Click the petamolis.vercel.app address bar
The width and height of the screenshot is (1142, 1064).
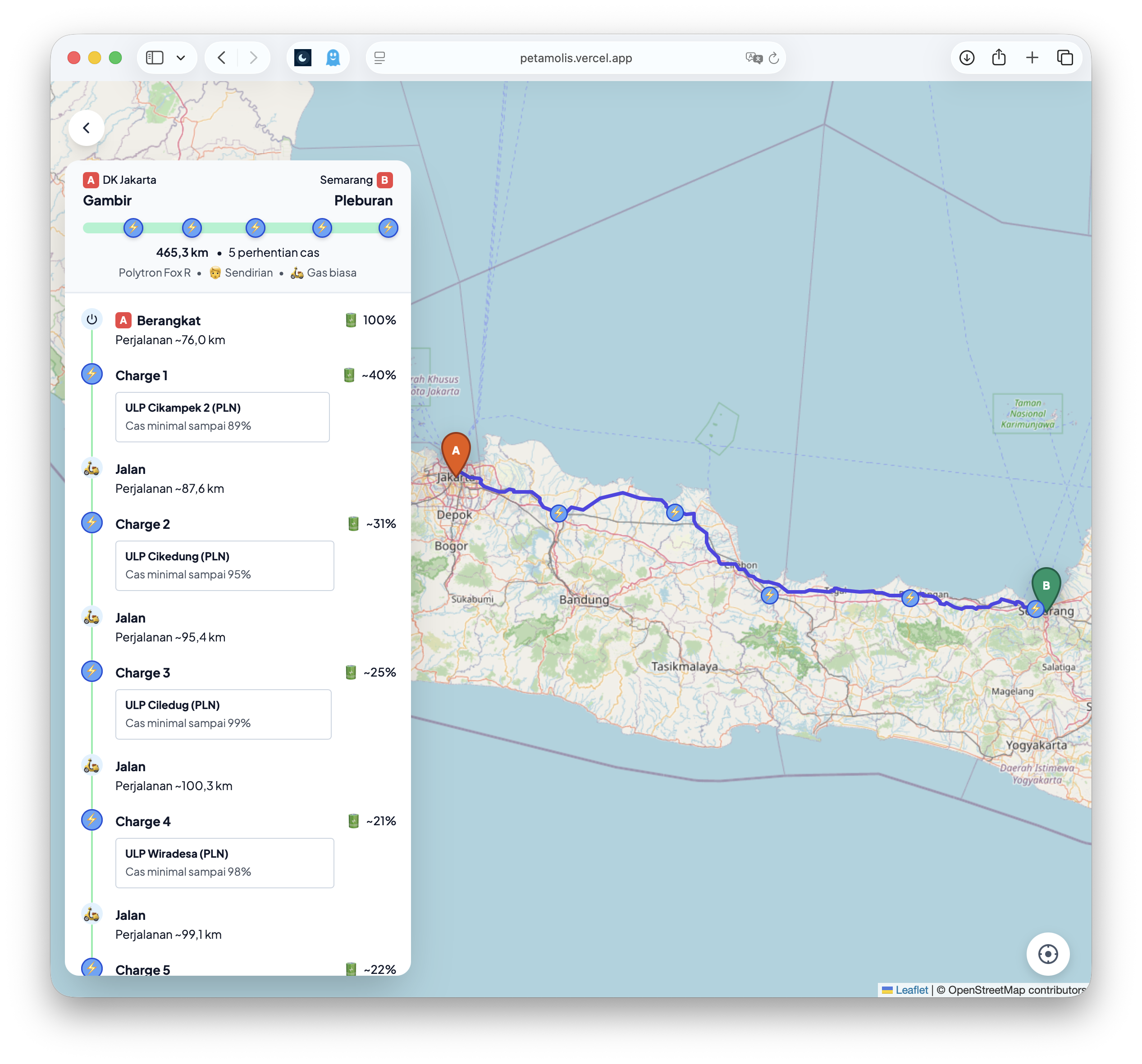(575, 57)
